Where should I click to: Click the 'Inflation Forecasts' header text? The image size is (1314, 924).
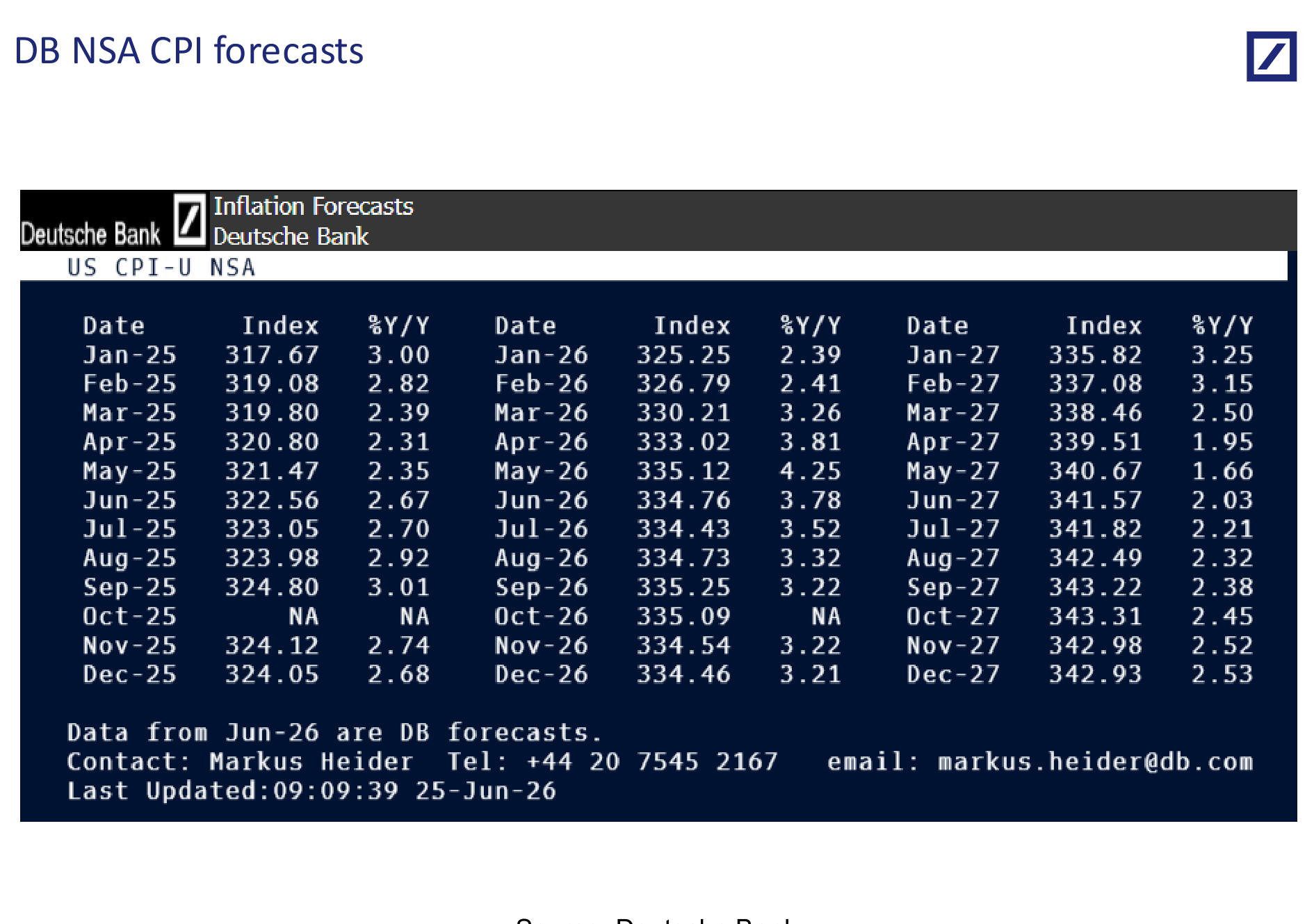click(x=313, y=206)
